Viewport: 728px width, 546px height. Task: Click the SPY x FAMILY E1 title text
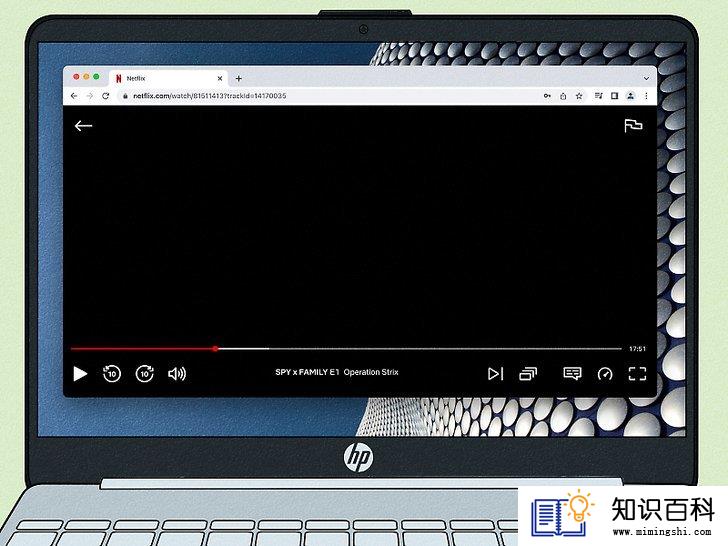click(337, 372)
